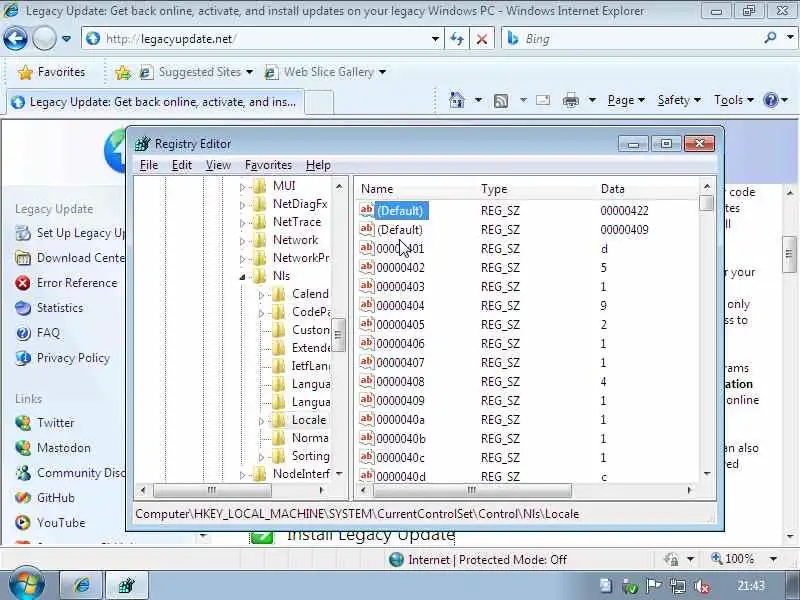Click the string icon of value 00000407

pyautogui.click(x=366, y=362)
